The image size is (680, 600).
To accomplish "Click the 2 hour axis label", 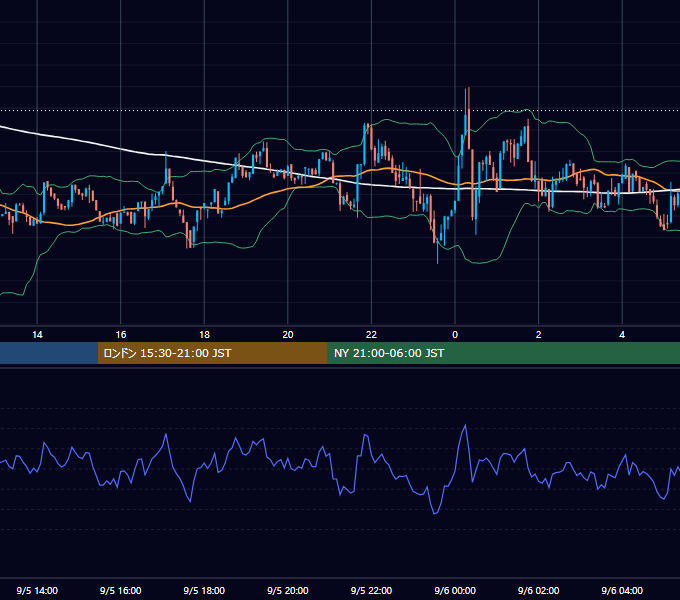I will point(538,335).
